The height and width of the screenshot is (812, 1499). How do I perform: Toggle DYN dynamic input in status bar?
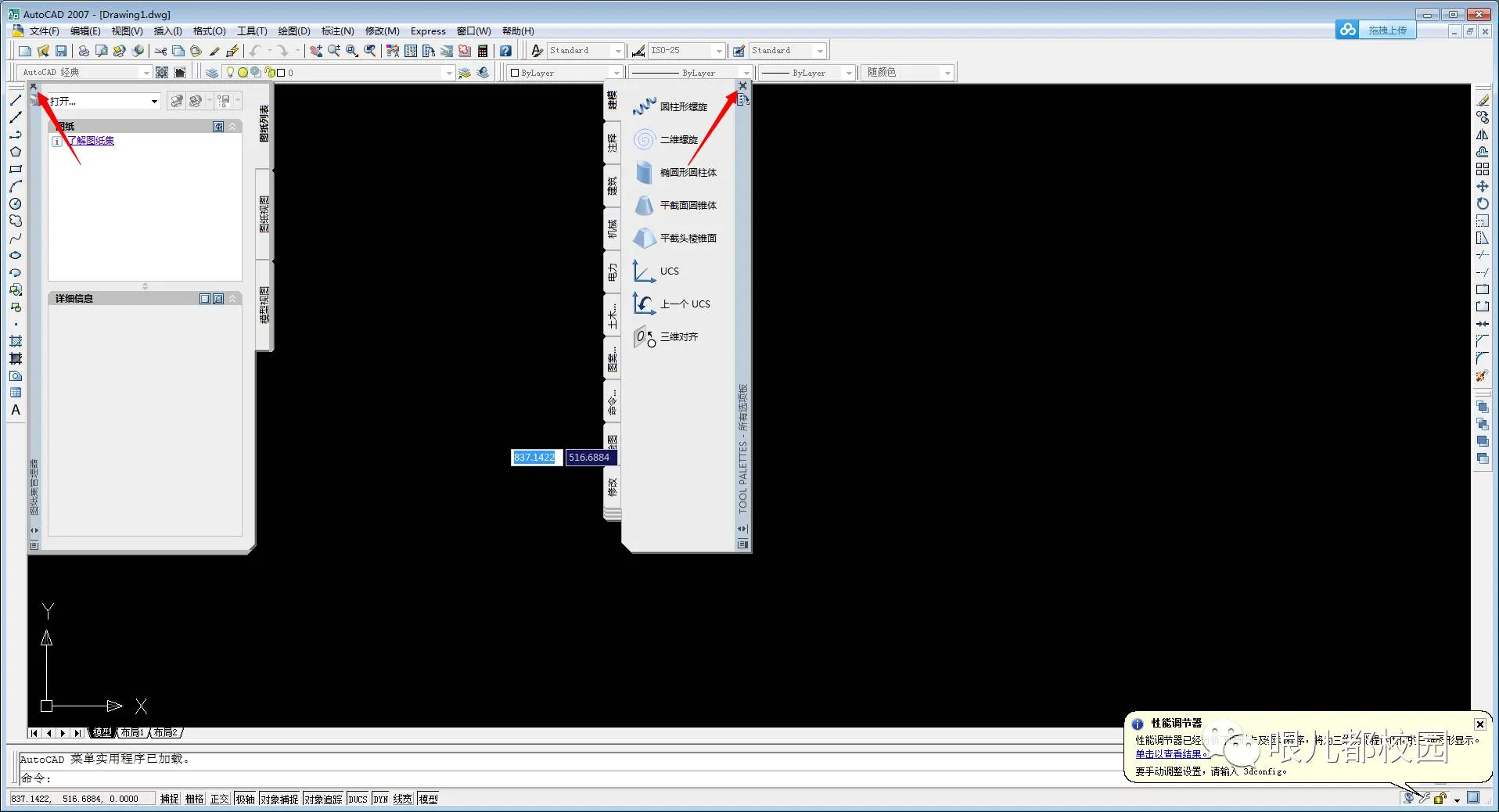(x=381, y=799)
